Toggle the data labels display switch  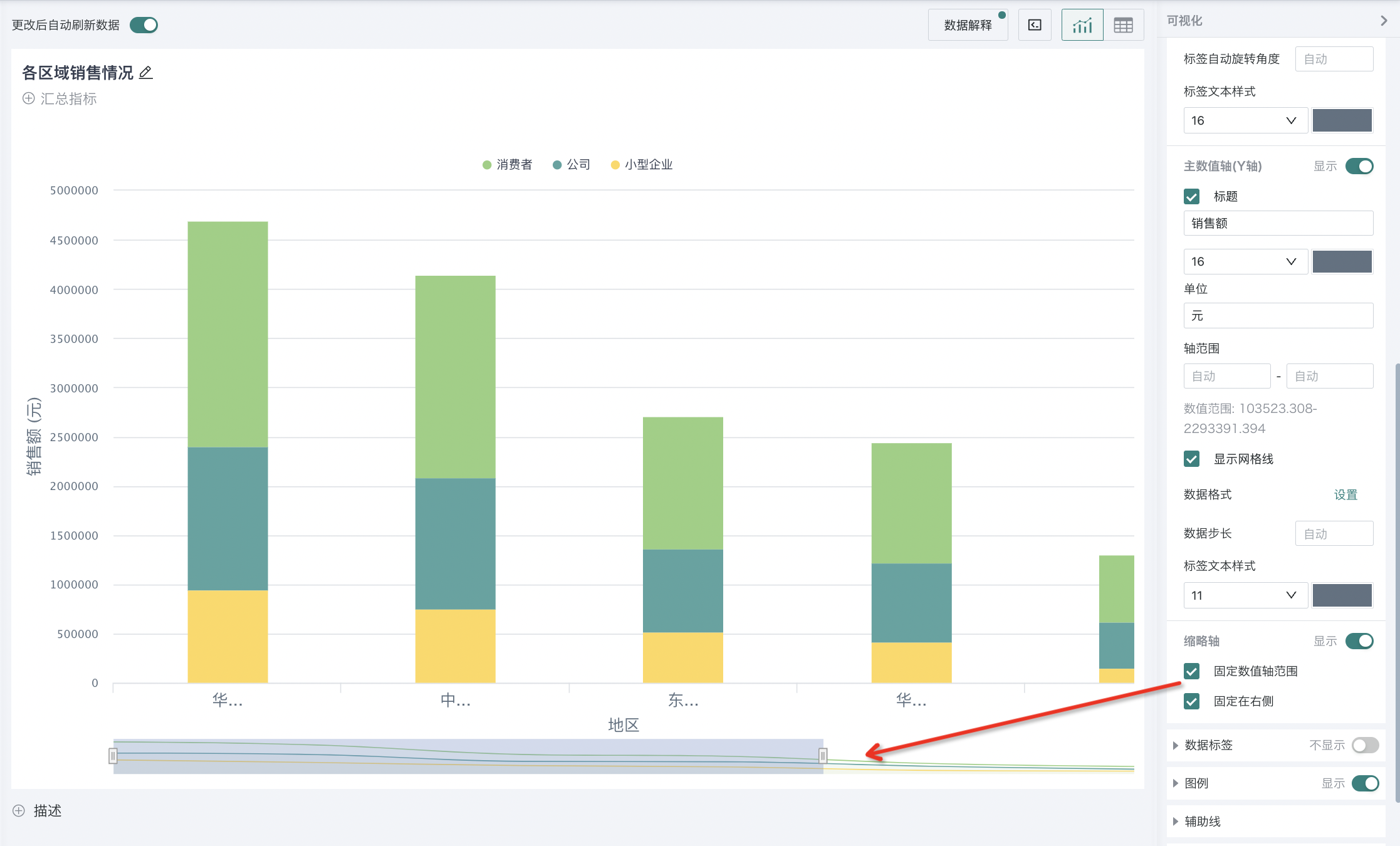[1365, 745]
